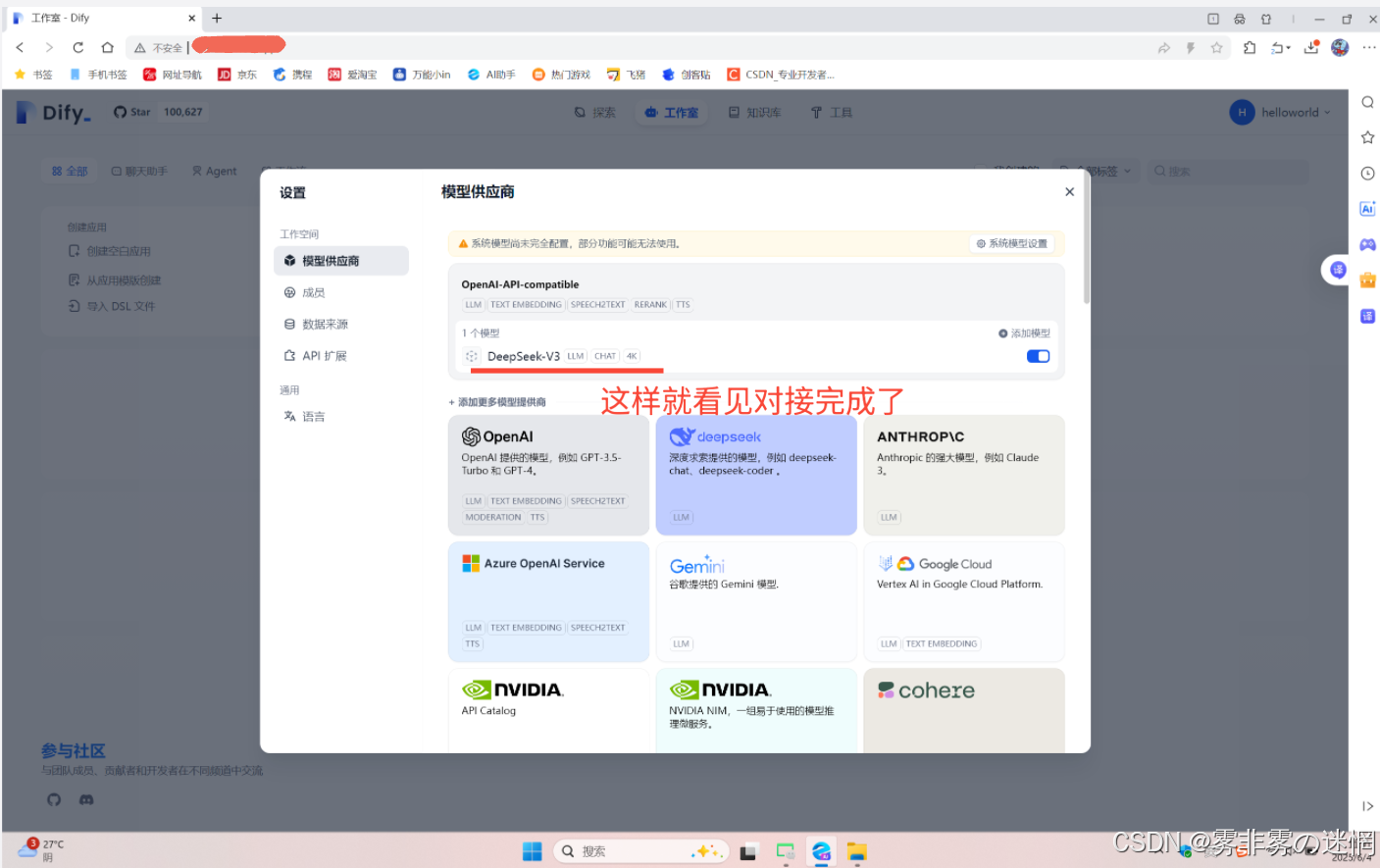Select the Google Cloud Vertex AI card
Image resolution: width=1380 pixels, height=868 pixels.
964,602
